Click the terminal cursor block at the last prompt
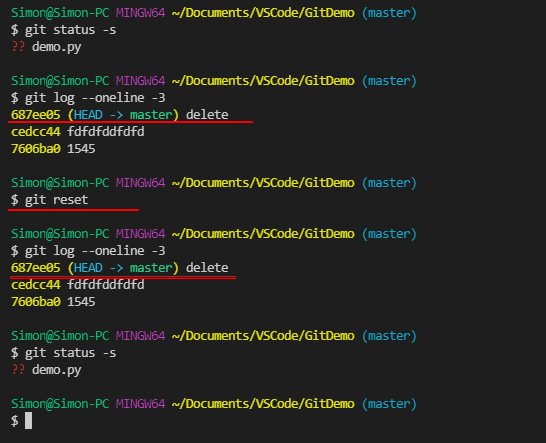The width and height of the screenshot is (546, 443). click(28, 420)
